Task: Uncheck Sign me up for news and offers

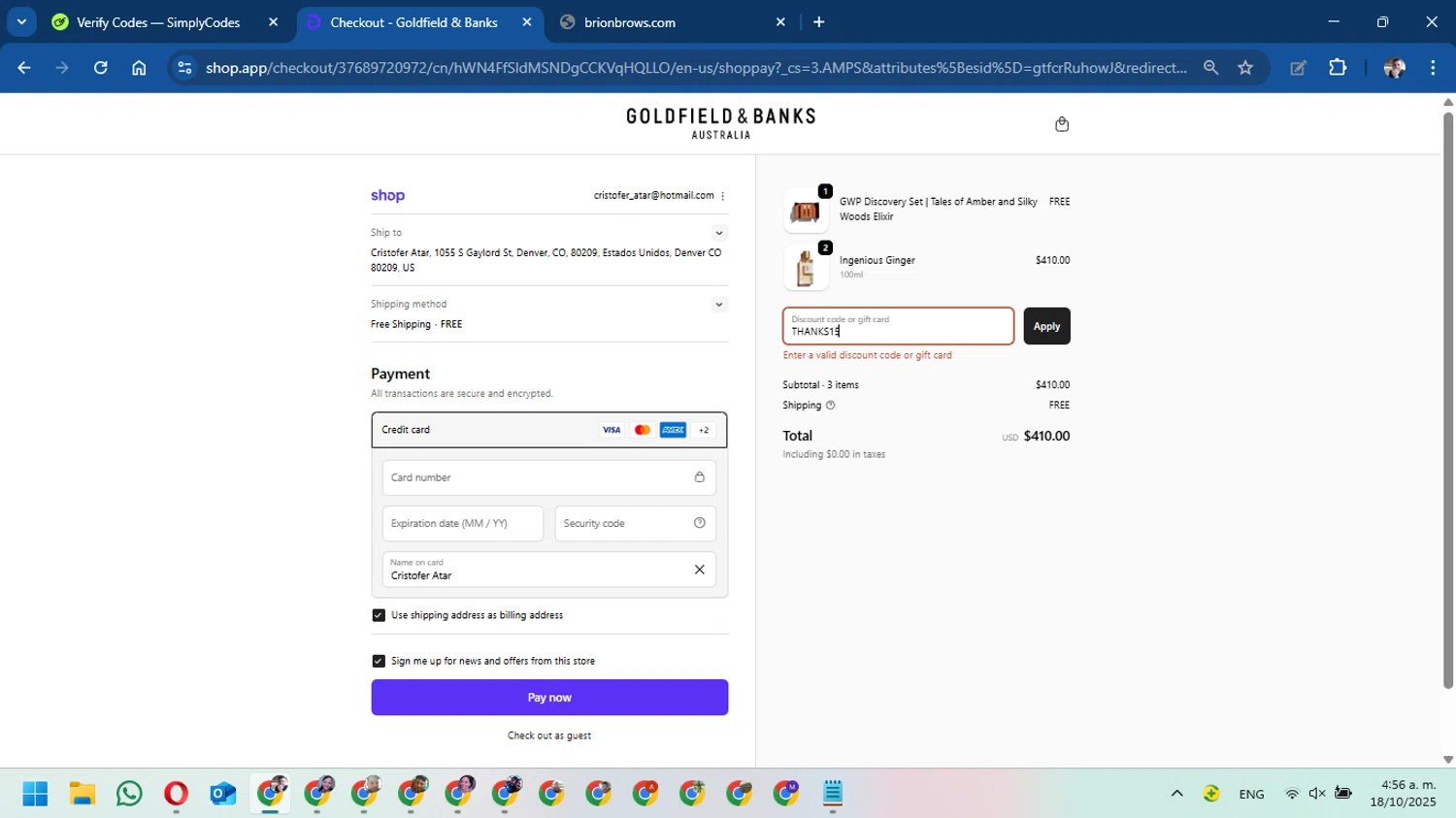Action: (379, 661)
